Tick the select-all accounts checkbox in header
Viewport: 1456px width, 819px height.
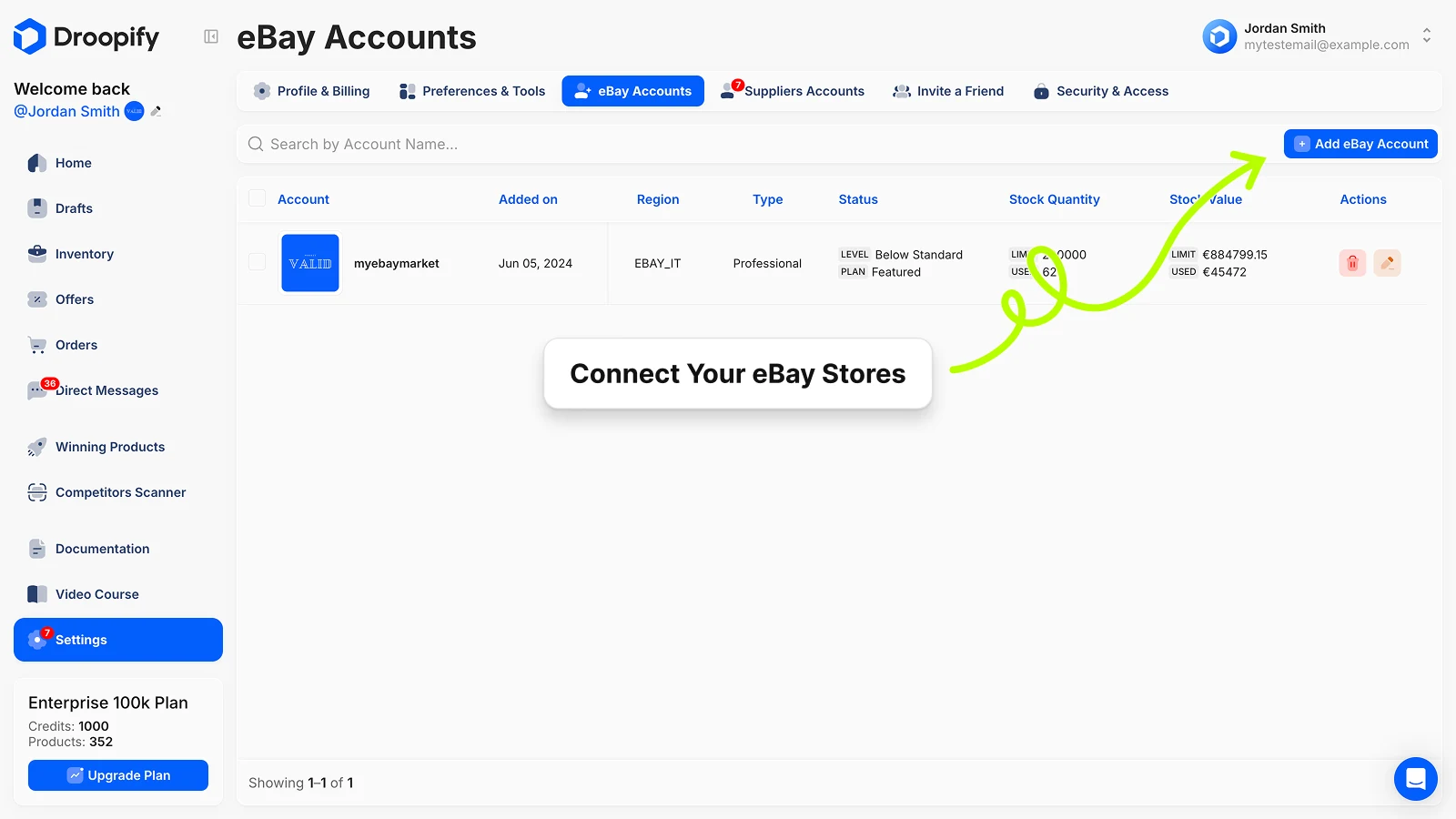point(258,198)
